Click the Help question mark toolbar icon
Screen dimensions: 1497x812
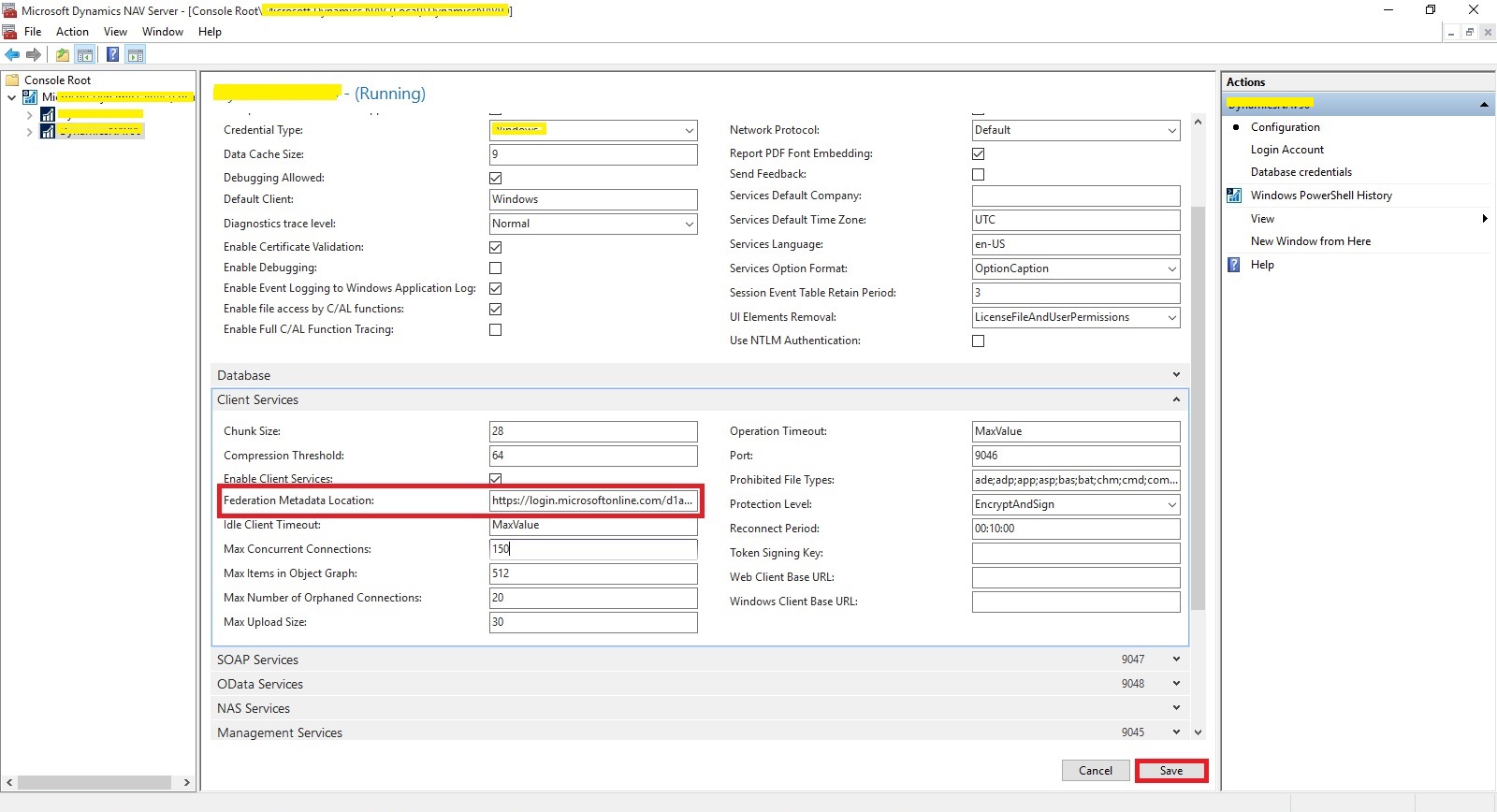[112, 54]
